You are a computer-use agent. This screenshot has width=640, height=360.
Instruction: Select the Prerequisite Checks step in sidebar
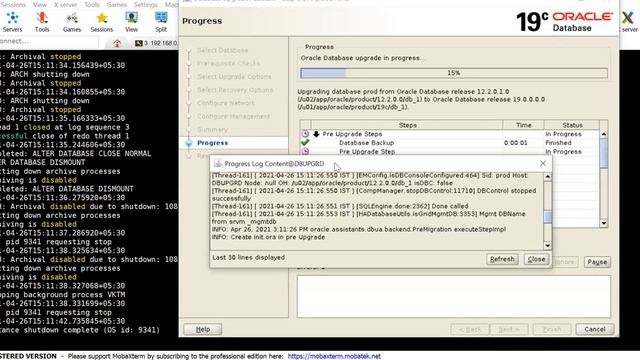pos(228,63)
